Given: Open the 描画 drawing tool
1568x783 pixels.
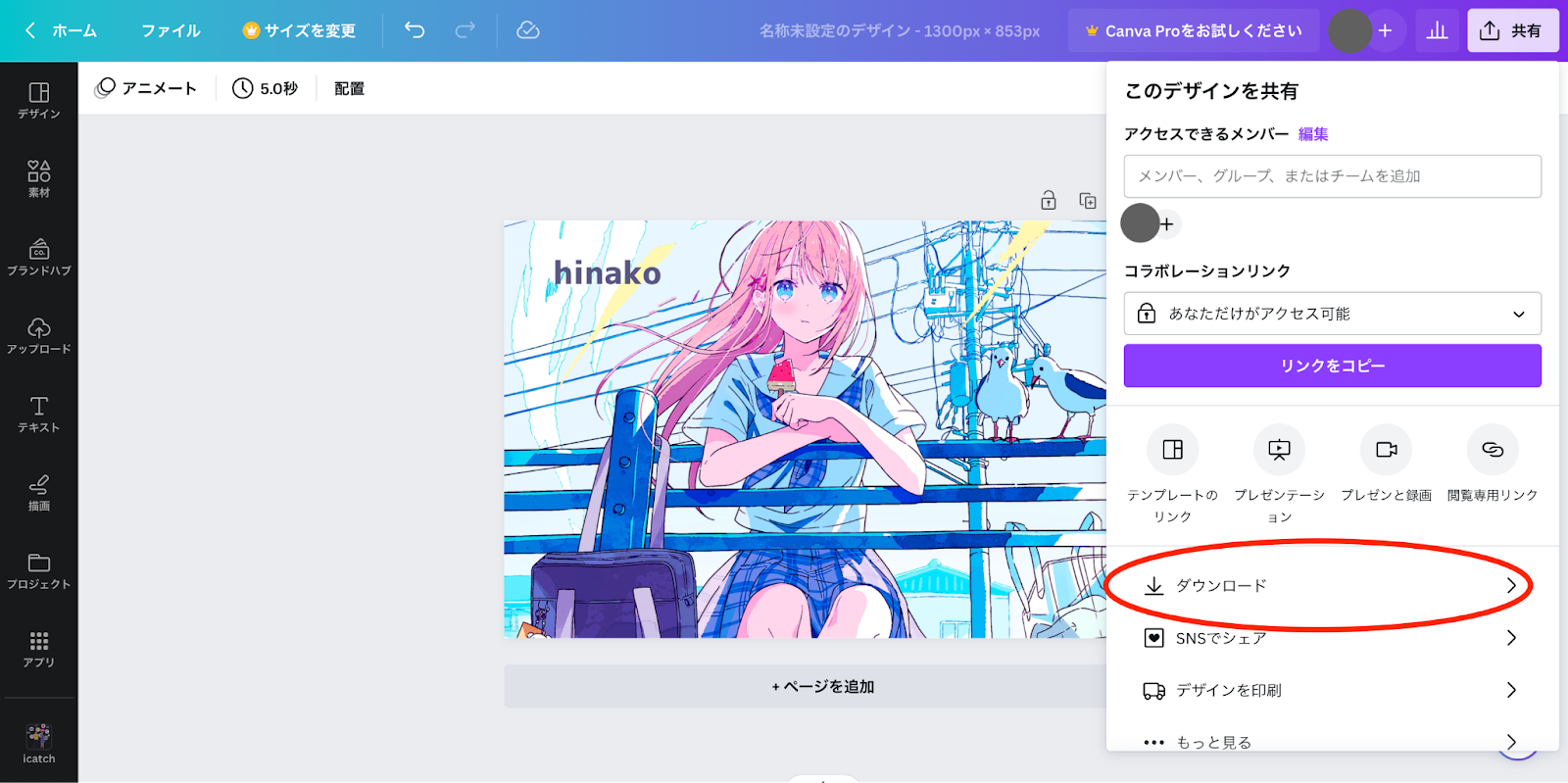Looking at the screenshot, I should coord(38,492).
